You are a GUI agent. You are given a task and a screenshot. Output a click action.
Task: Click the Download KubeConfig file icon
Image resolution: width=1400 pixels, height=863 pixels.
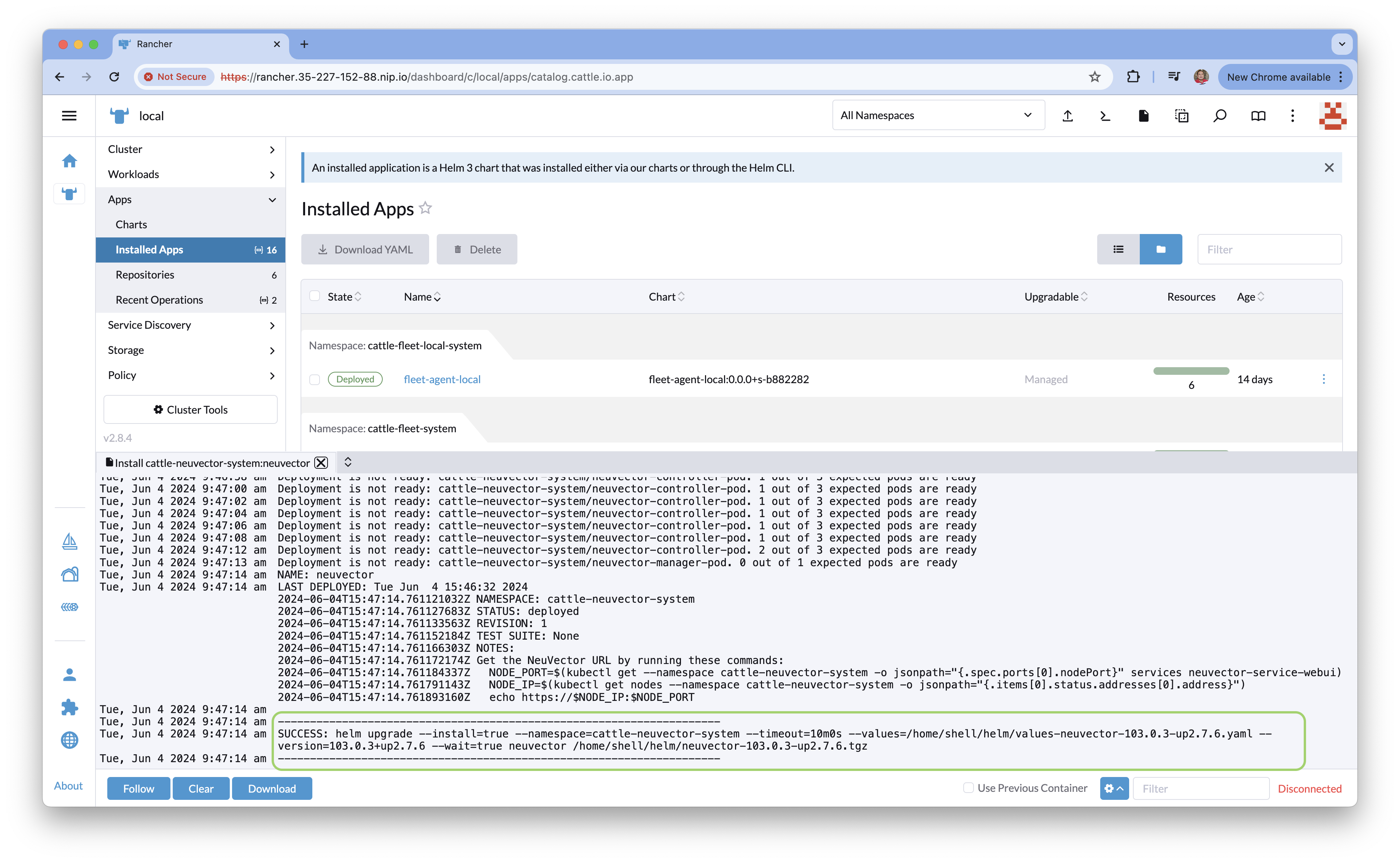tap(1143, 116)
